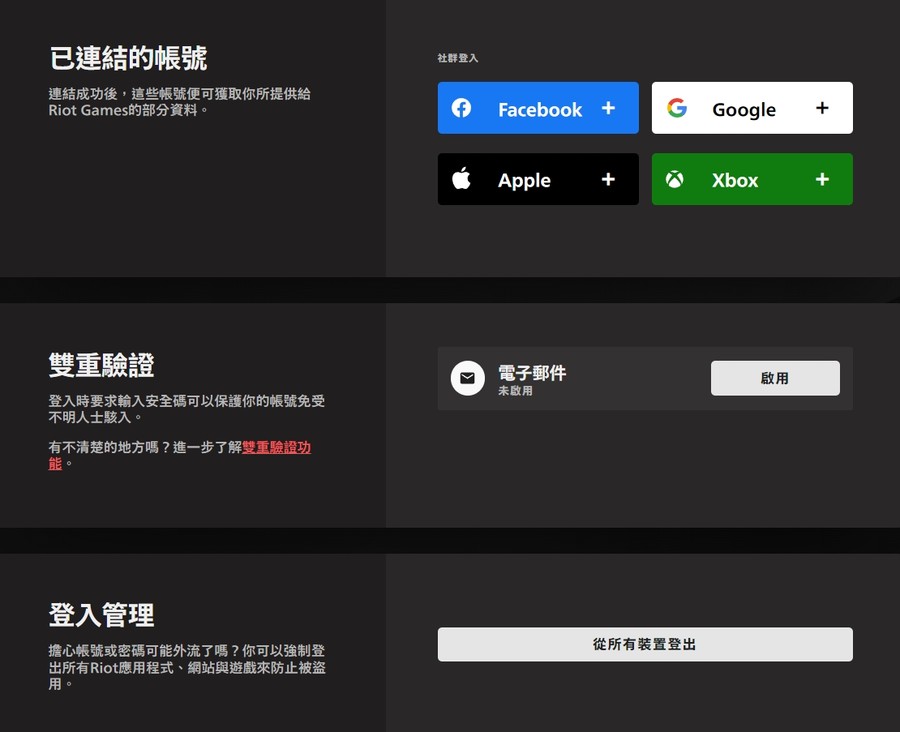Link the Facebook account
The height and width of the screenshot is (732, 900).
pyautogui.click(x=538, y=108)
